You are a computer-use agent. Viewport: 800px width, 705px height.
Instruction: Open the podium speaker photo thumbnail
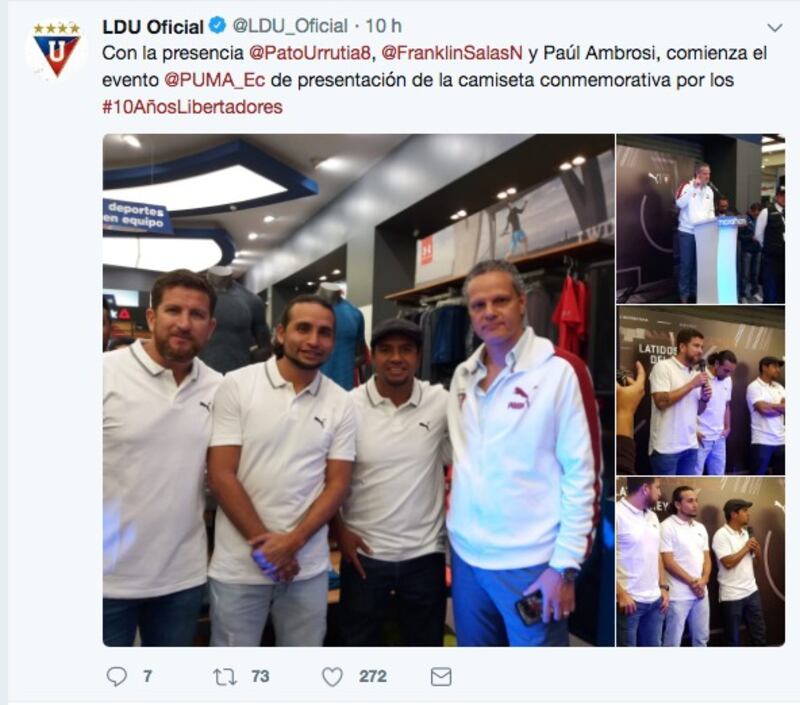(x=701, y=219)
